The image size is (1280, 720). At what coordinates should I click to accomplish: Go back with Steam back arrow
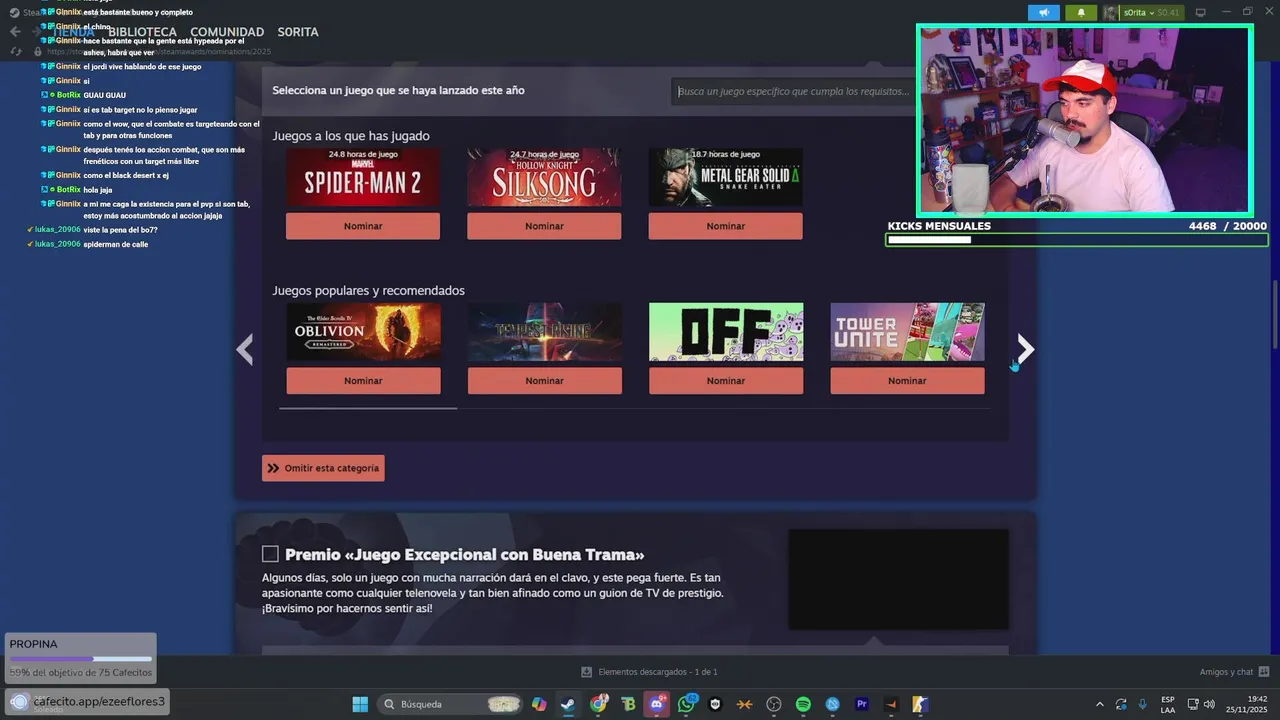click(x=15, y=32)
